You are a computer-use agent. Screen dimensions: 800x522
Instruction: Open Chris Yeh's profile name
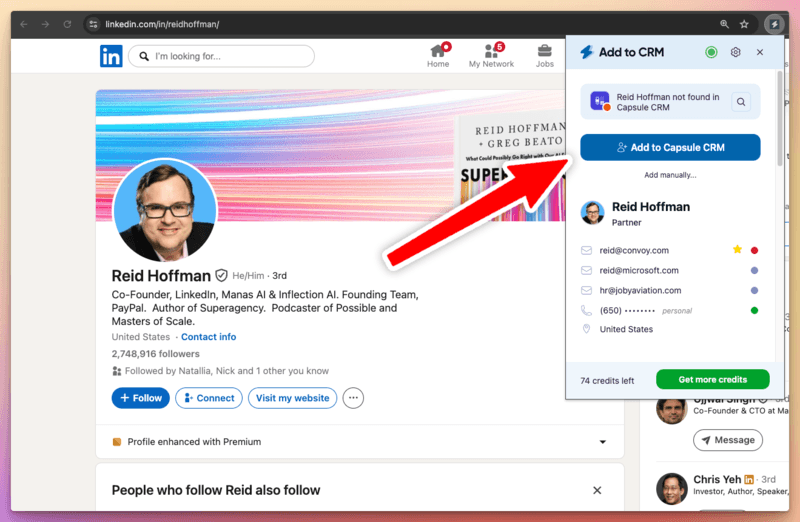[716, 479]
